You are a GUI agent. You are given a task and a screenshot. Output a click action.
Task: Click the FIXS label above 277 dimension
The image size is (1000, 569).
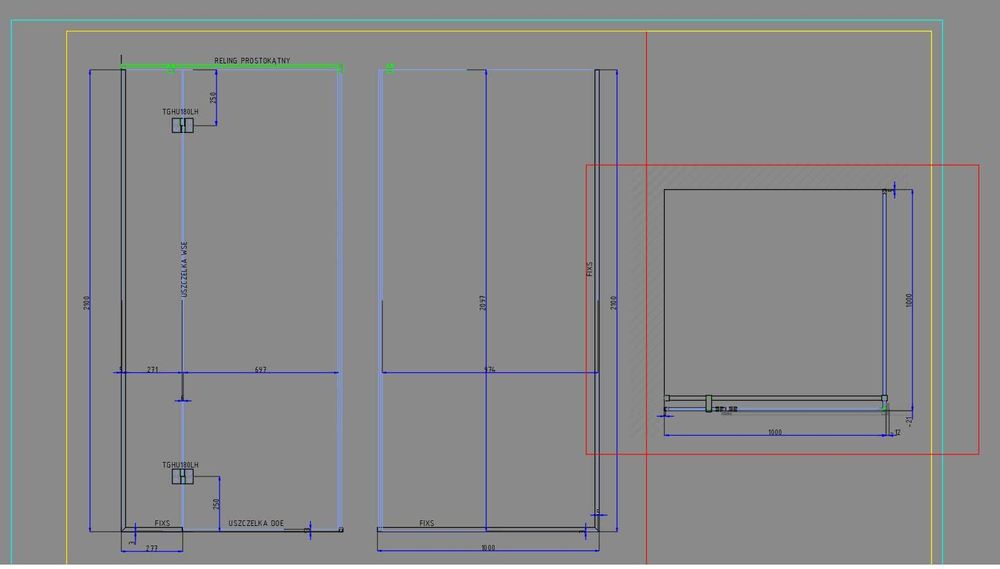coord(163,523)
